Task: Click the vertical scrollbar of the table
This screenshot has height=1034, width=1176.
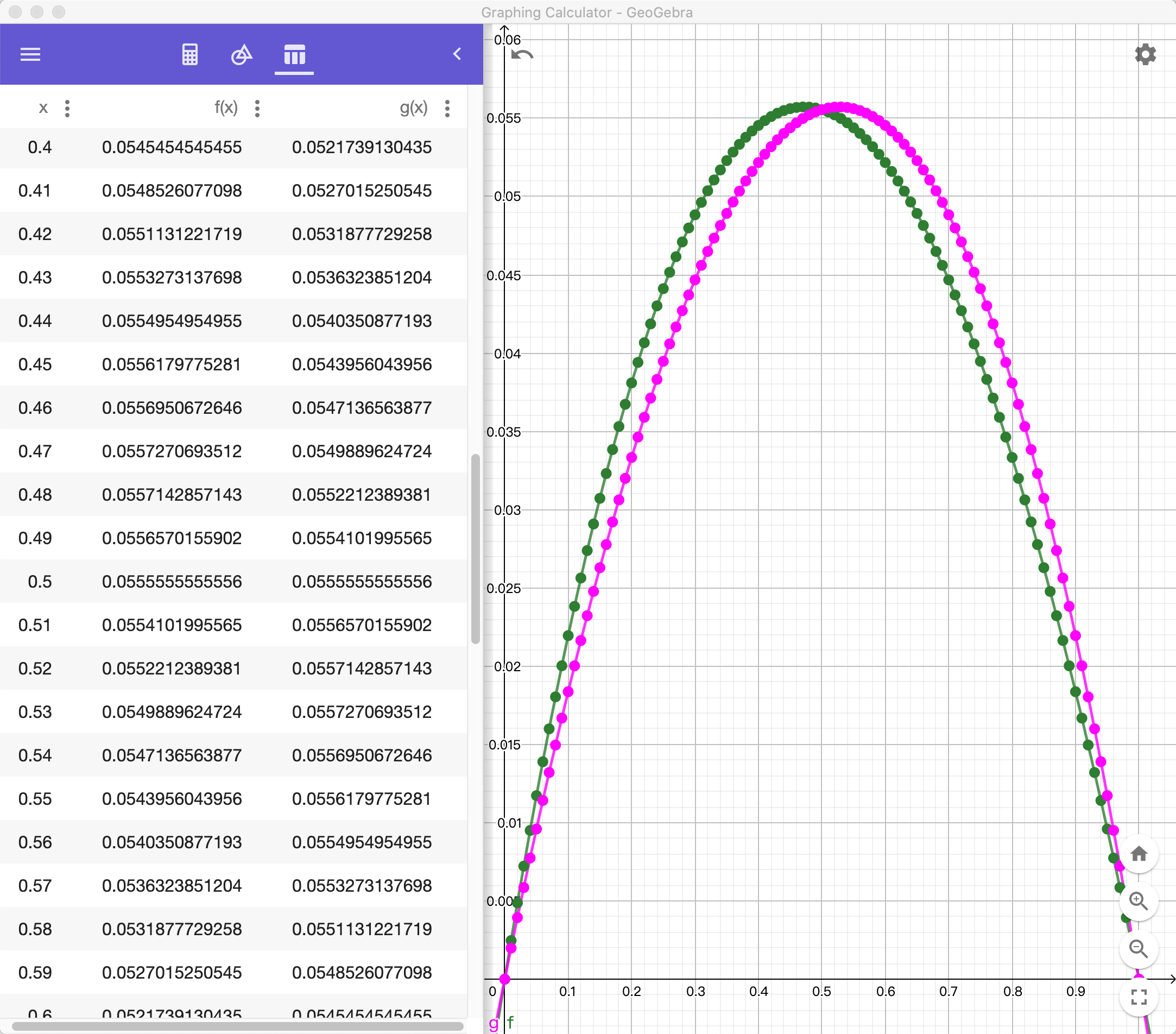Action: click(475, 549)
